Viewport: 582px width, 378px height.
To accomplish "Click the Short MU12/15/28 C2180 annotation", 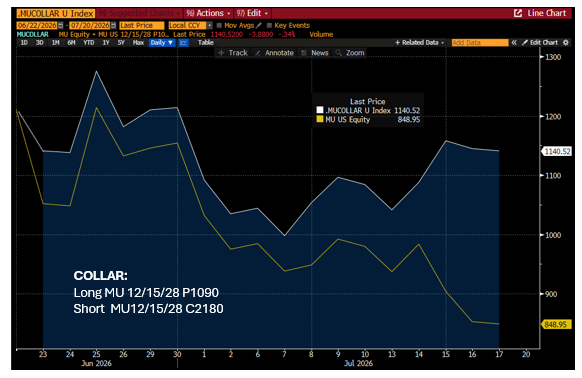I will [x=148, y=309].
